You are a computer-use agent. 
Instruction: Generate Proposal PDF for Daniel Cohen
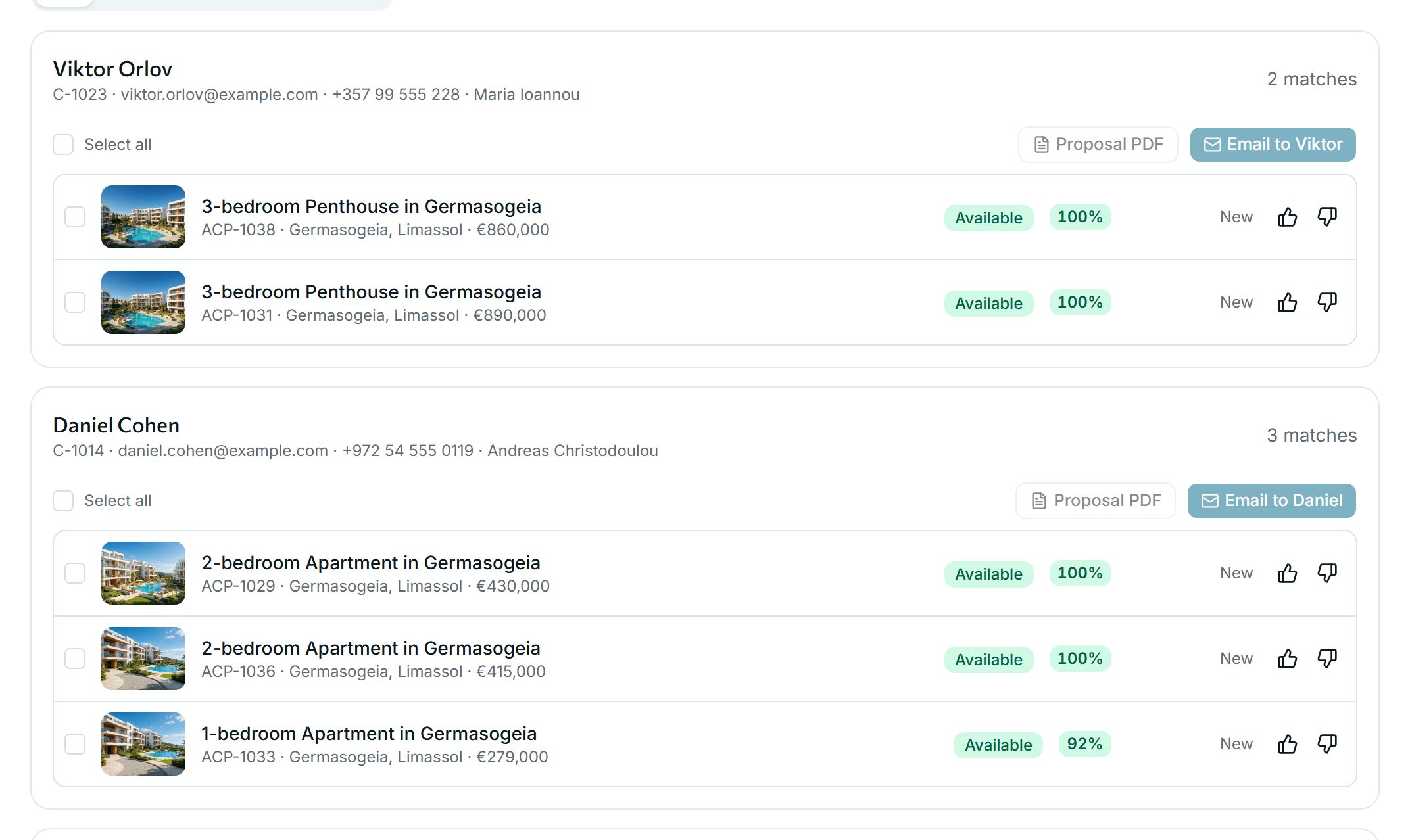pos(1096,501)
